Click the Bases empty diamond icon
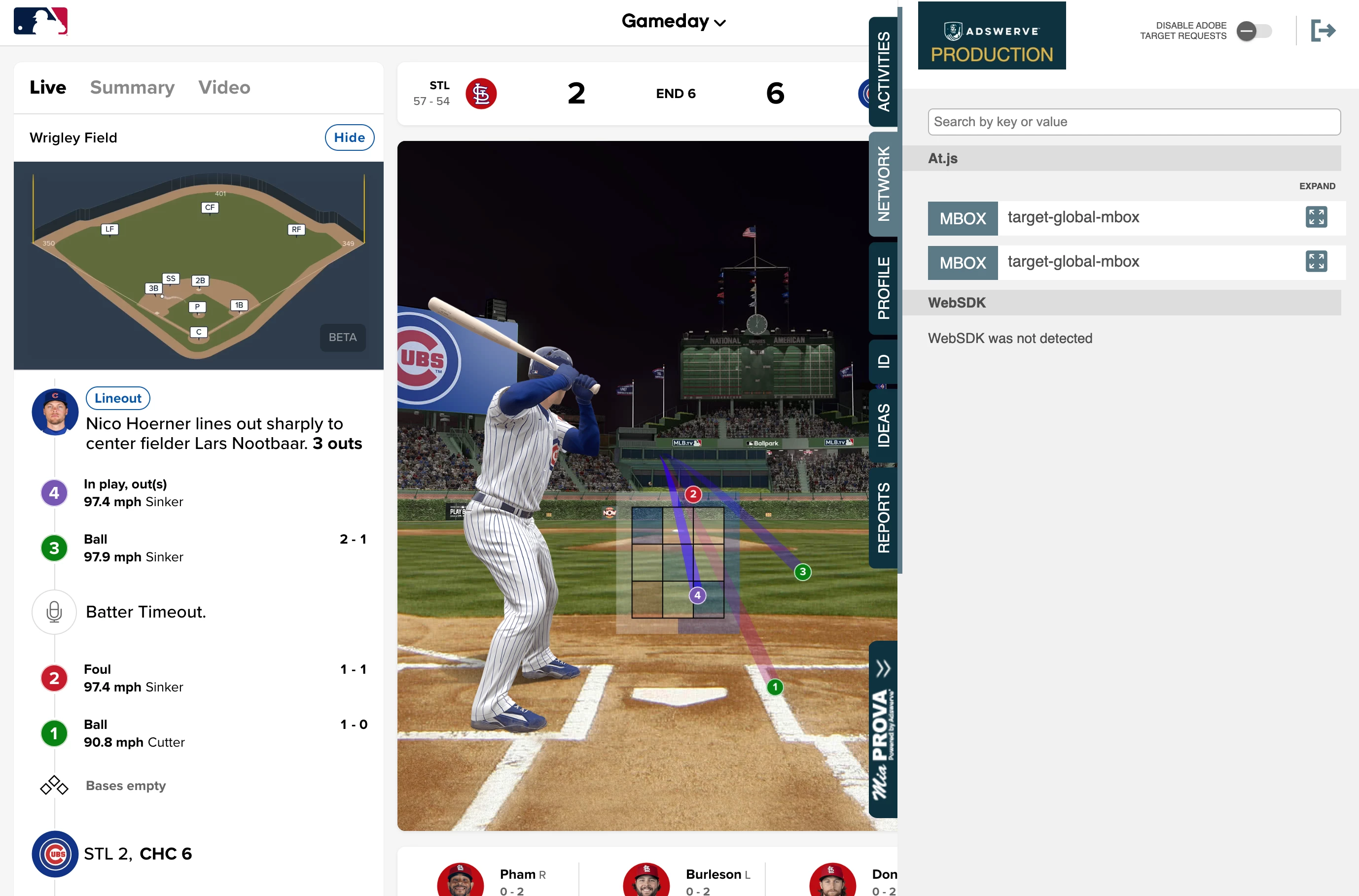Screen dimensions: 1359x896 click(x=54, y=786)
